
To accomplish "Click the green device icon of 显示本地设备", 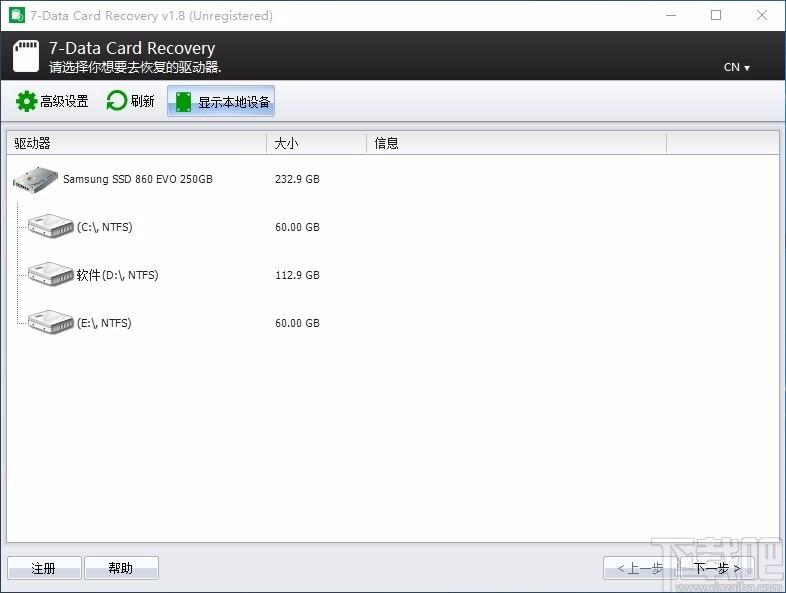I will click(183, 102).
